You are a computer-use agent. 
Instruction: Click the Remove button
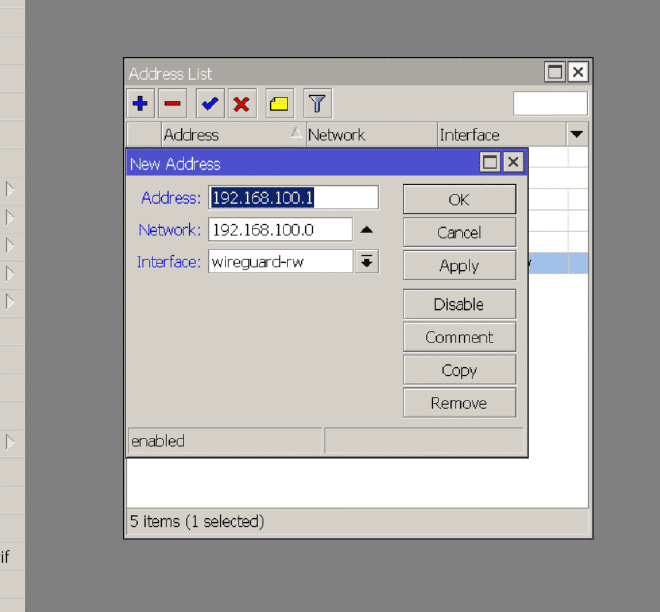[459, 403]
